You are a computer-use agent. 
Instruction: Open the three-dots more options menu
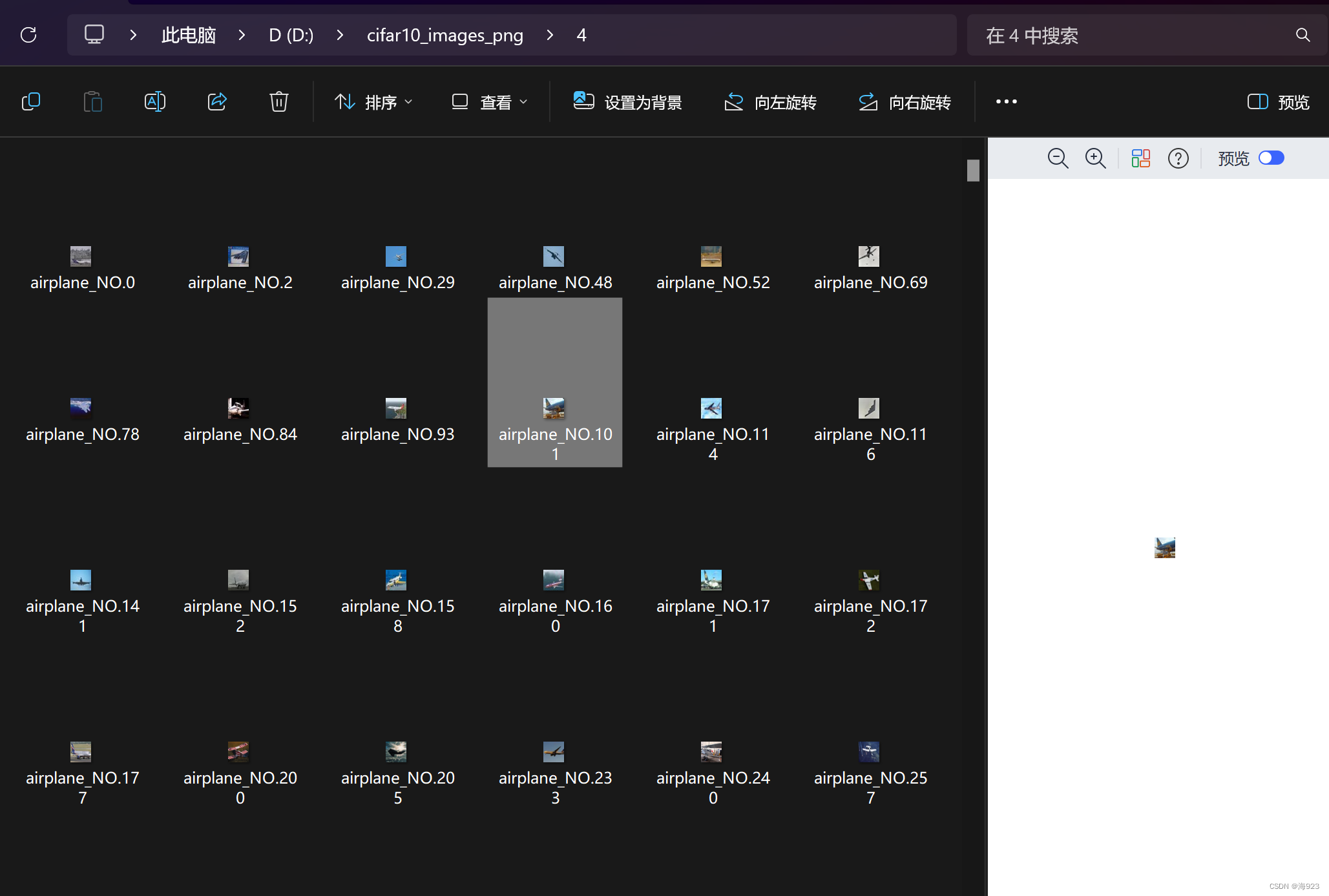1006,101
